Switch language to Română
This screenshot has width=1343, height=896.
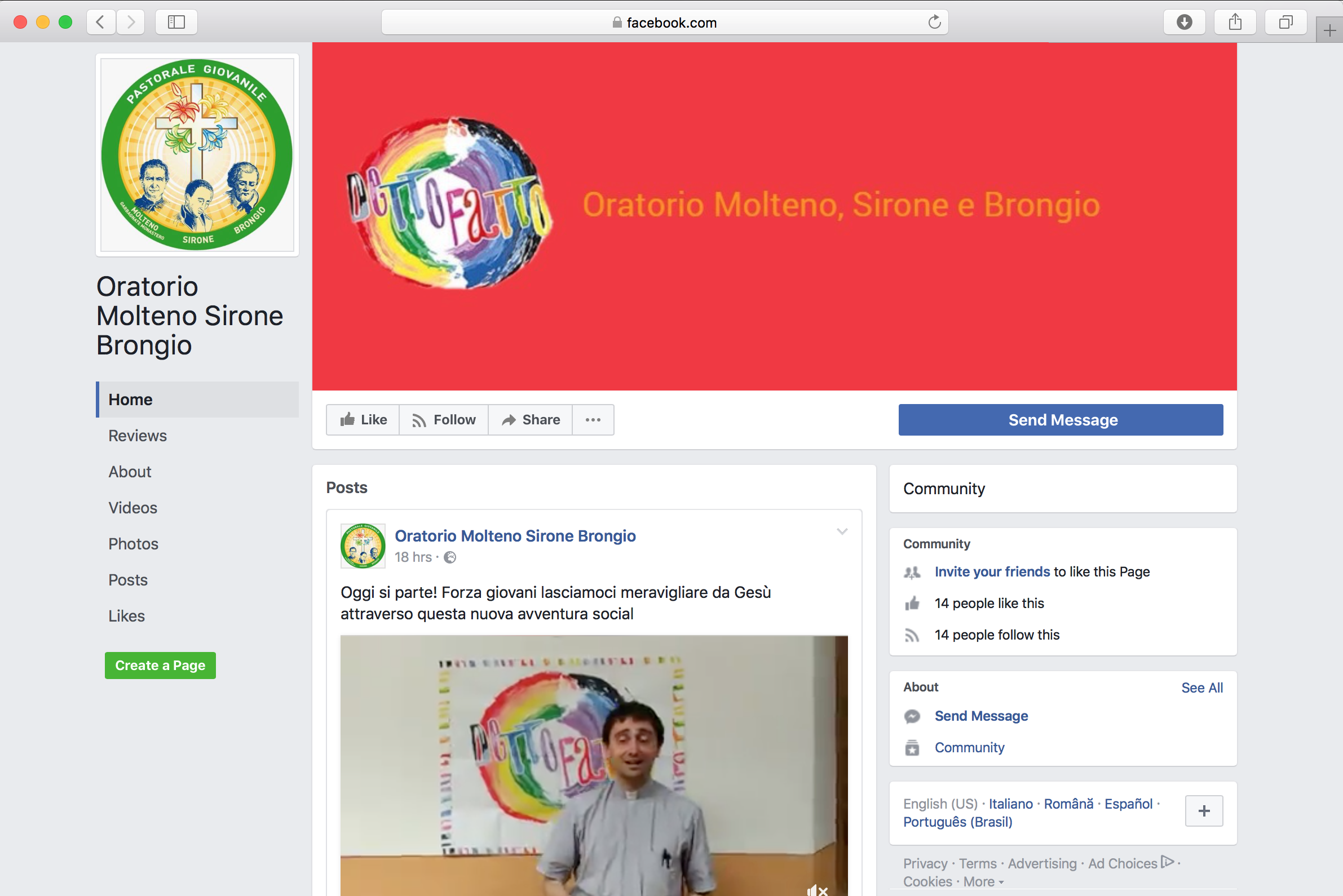coord(1068,804)
